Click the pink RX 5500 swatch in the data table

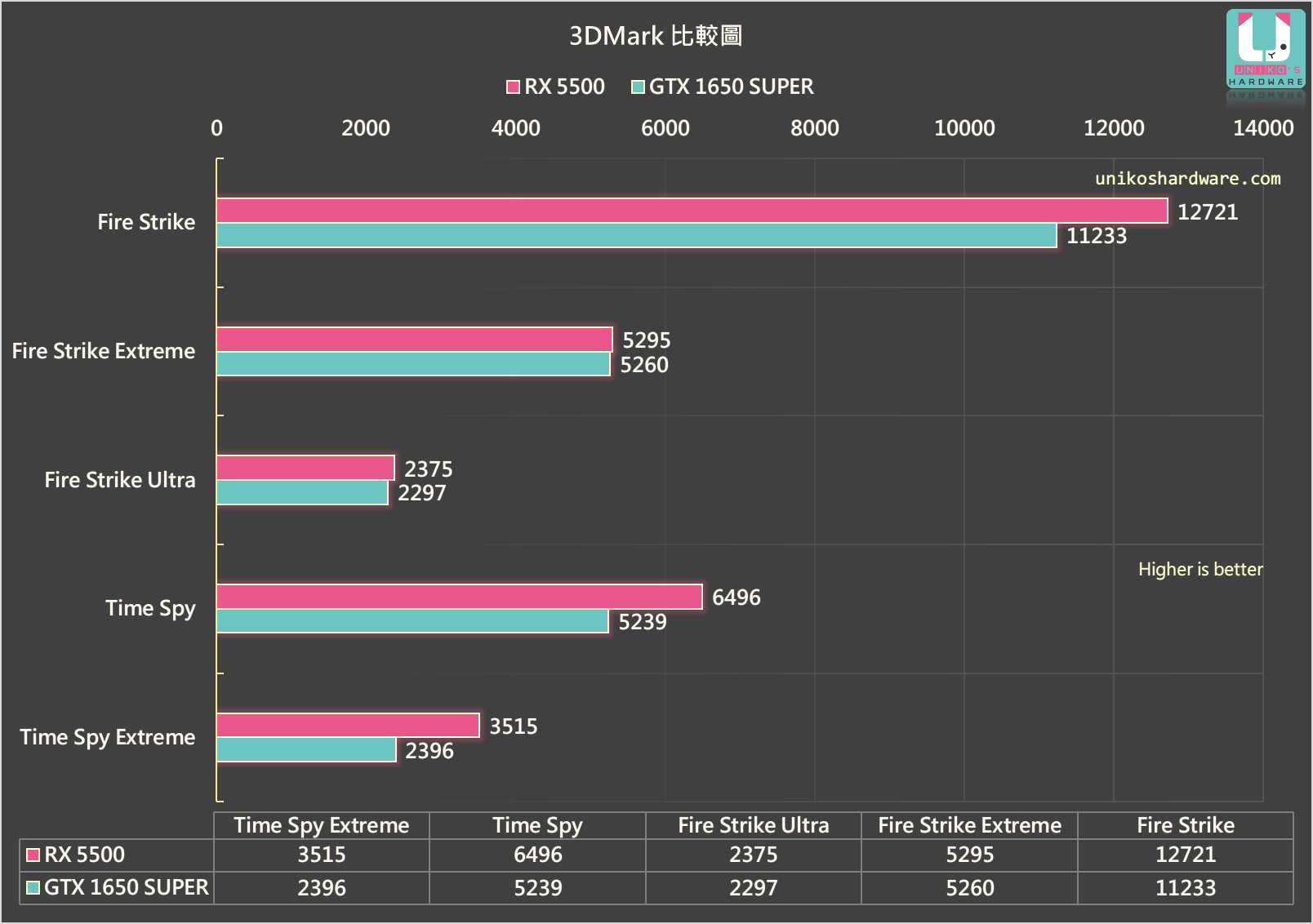tap(33, 855)
